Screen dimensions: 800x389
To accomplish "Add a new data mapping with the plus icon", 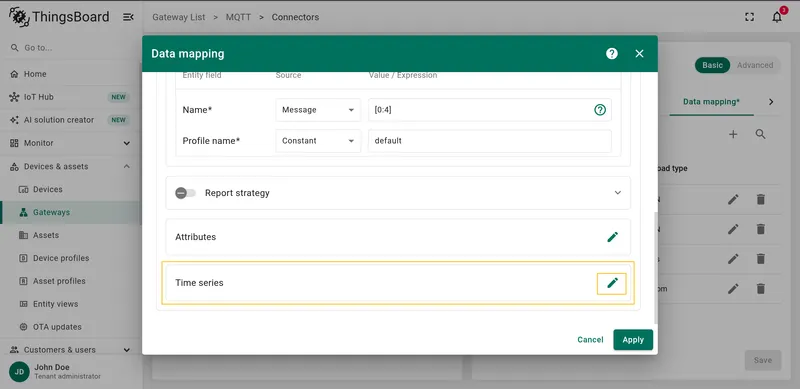I will point(733,134).
